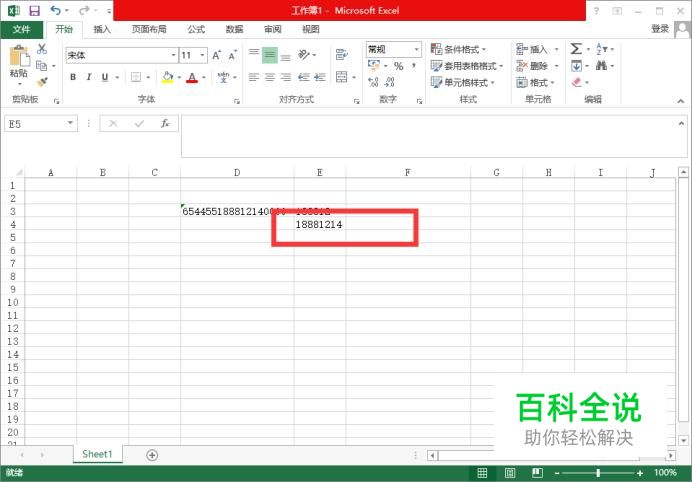Open the font name dropdown (宋体)
This screenshot has width=692, height=482.
click(x=173, y=55)
